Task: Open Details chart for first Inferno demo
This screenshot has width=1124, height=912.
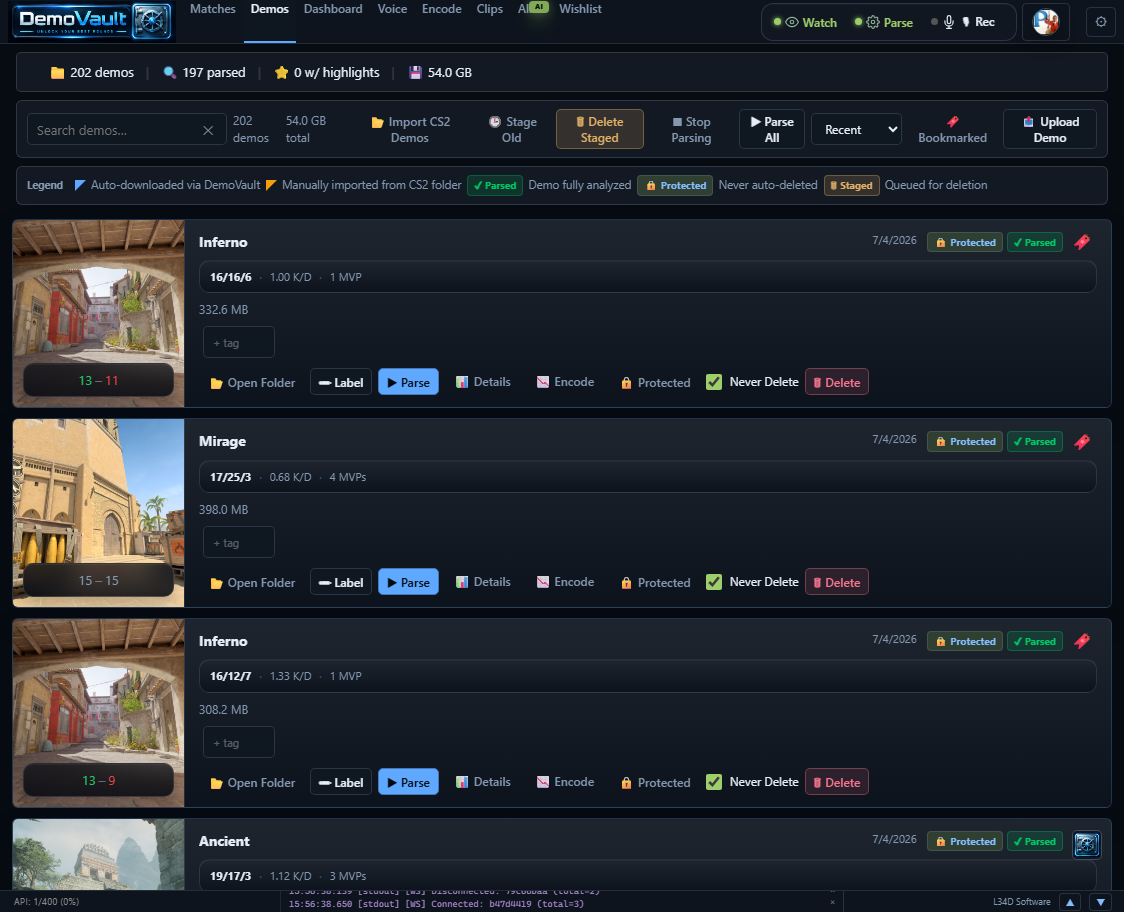Action: click(x=483, y=382)
